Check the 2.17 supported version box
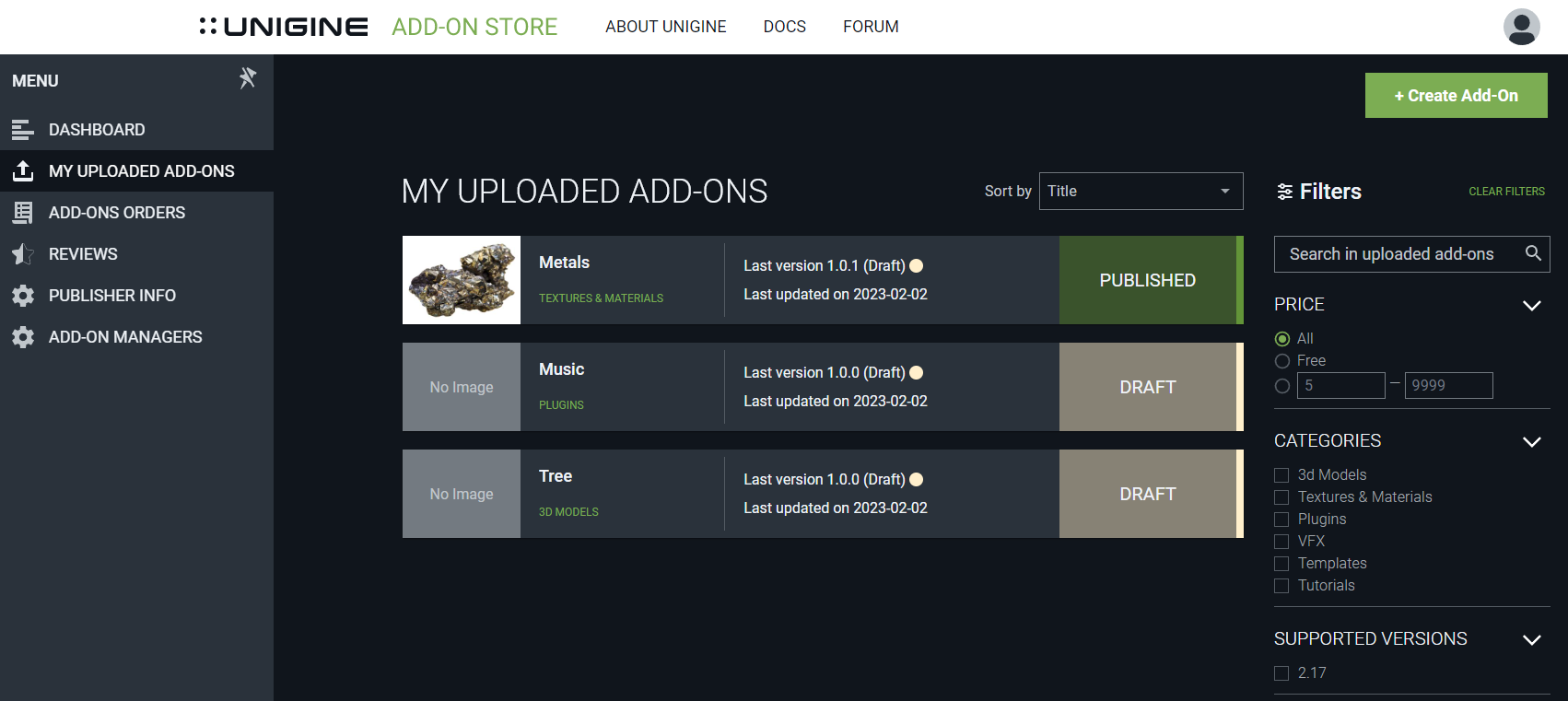 click(1281, 673)
